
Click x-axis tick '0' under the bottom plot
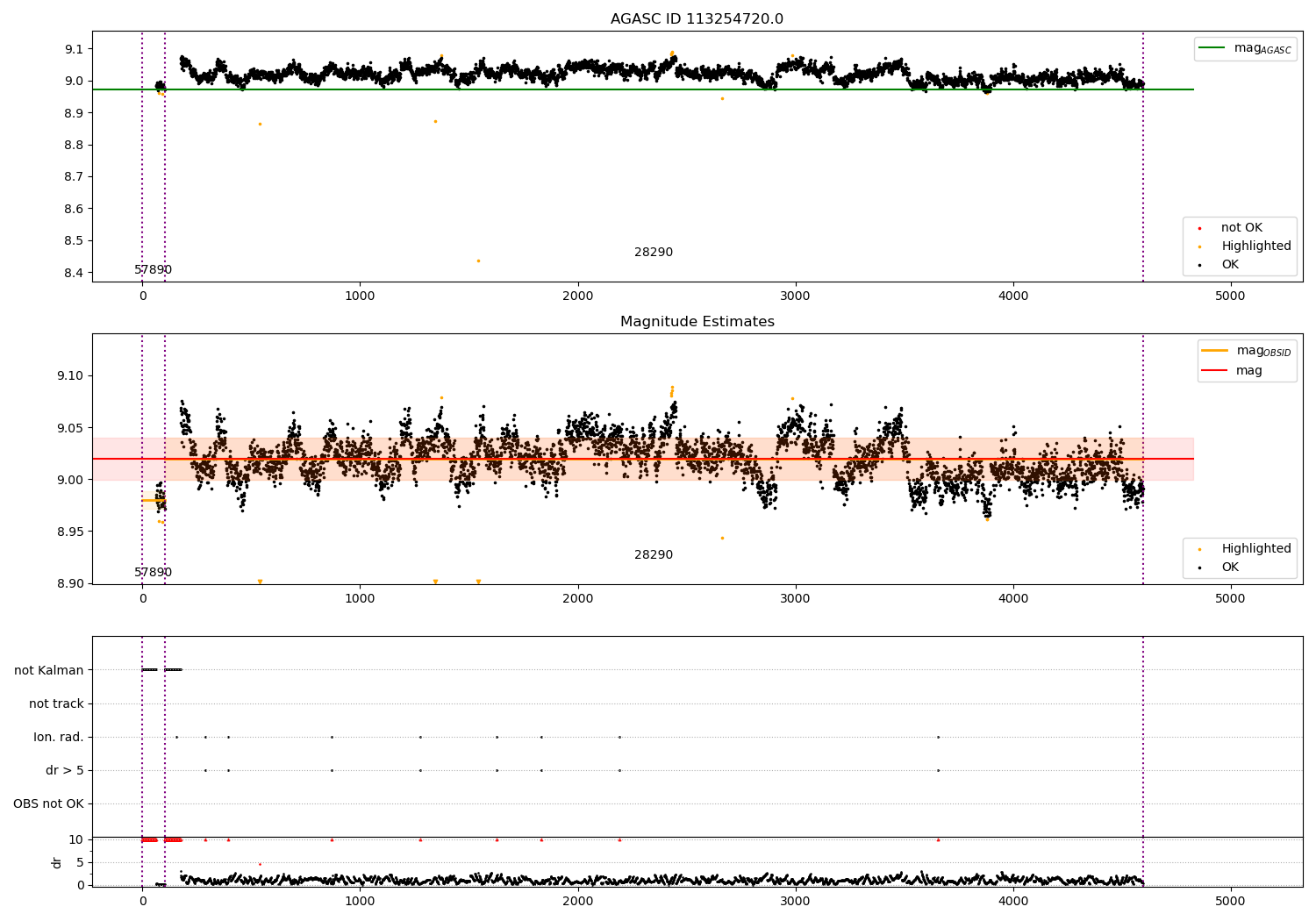point(142,902)
